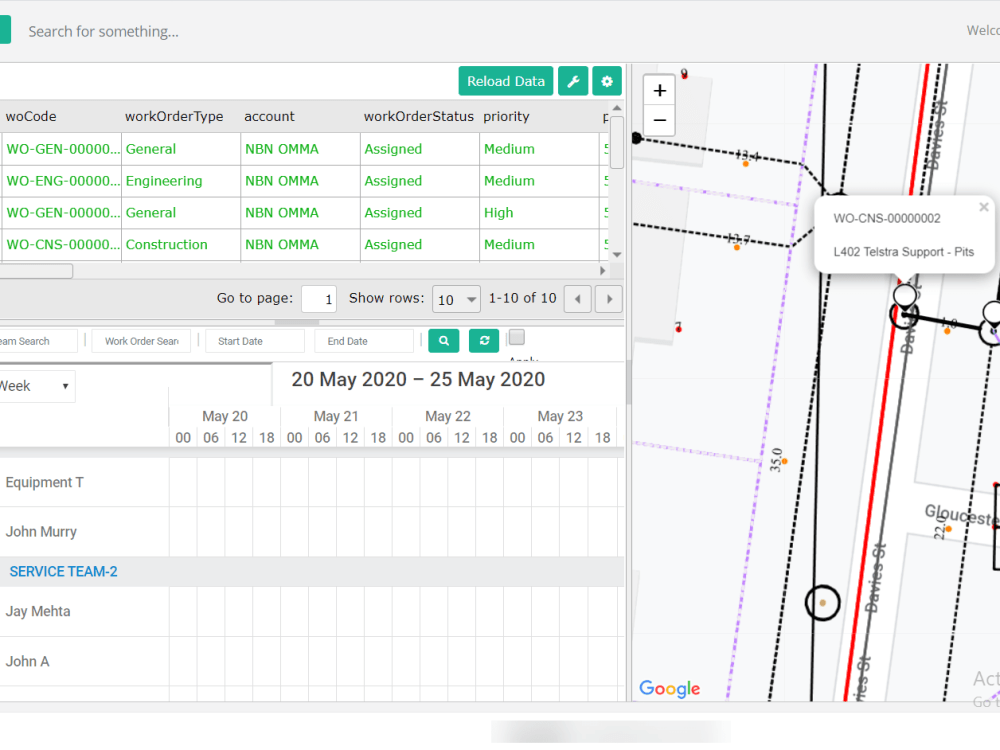Select the Equipment T resource row
This screenshot has height=750, width=1000.
click(311, 483)
